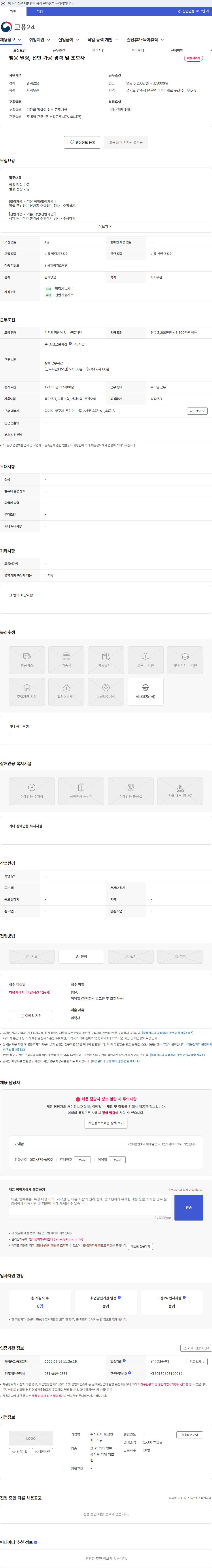Click the 거짓구인광고 신고 button
Screen dimensions: 212x1568
coord(196,1348)
